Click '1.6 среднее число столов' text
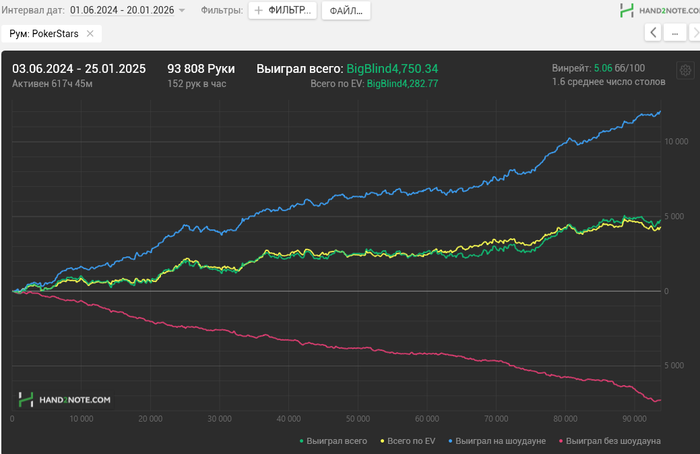 [608, 82]
